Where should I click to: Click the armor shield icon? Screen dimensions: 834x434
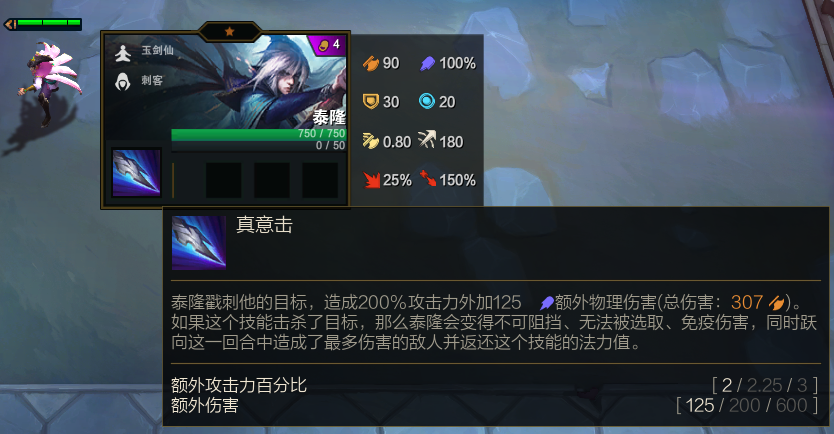tap(371, 101)
